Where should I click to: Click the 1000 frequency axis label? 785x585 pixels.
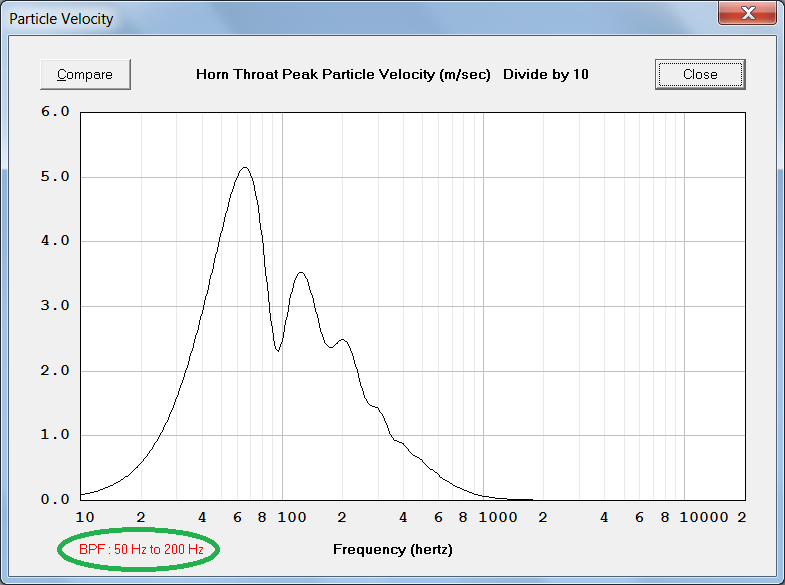pyautogui.click(x=498, y=517)
